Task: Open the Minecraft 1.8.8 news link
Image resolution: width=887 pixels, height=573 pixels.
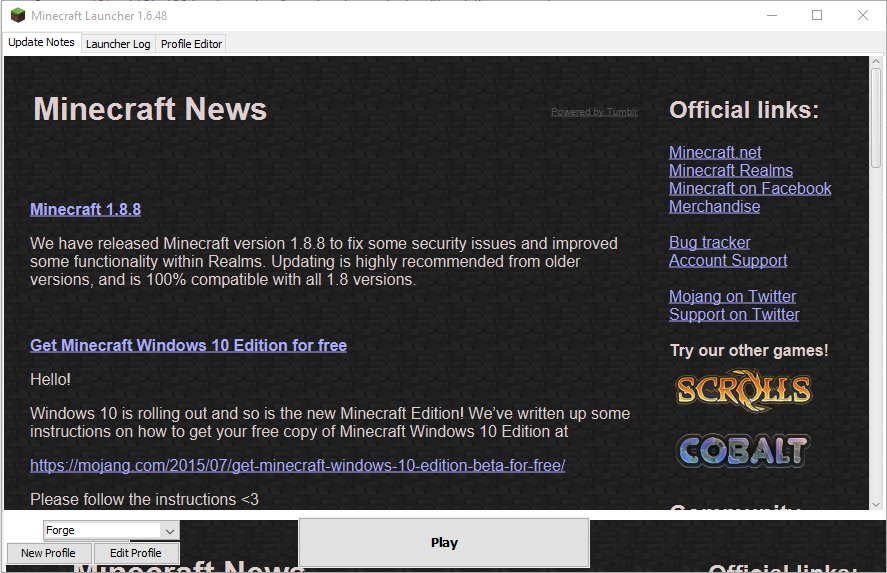Action: [x=85, y=209]
